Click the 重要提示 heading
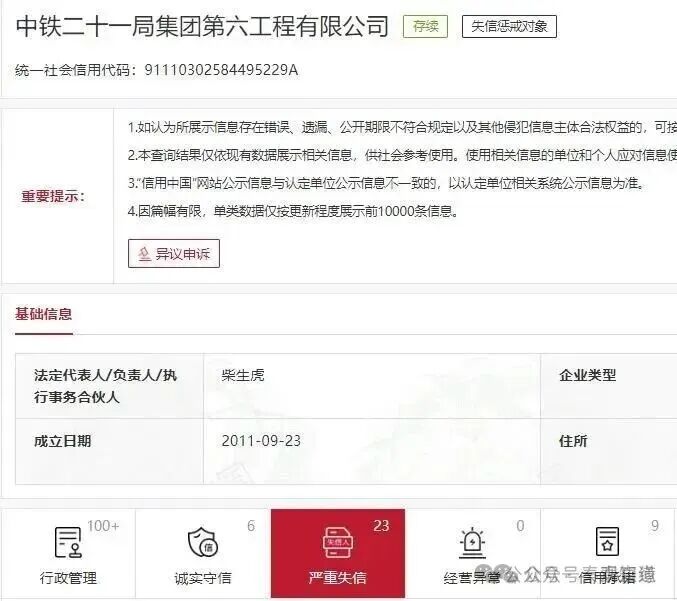The width and height of the screenshot is (677, 601). point(54,196)
